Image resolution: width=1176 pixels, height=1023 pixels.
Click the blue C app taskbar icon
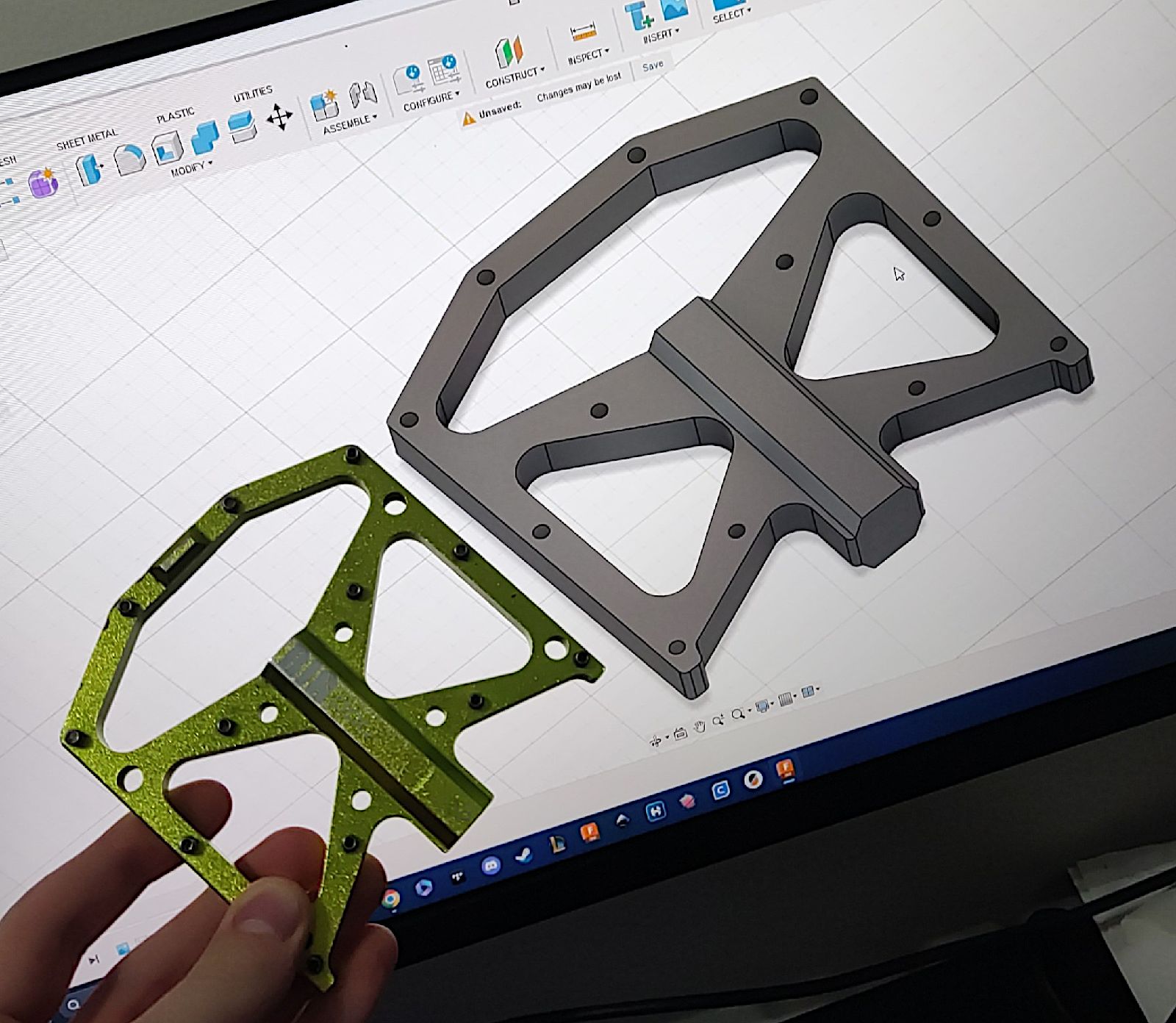coord(720,790)
